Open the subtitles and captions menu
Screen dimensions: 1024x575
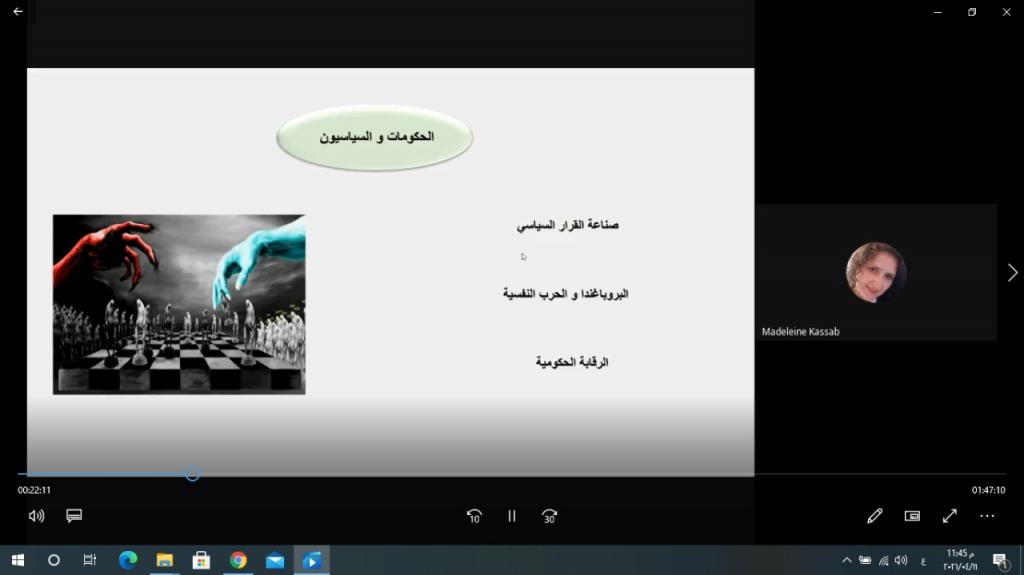tap(74, 516)
